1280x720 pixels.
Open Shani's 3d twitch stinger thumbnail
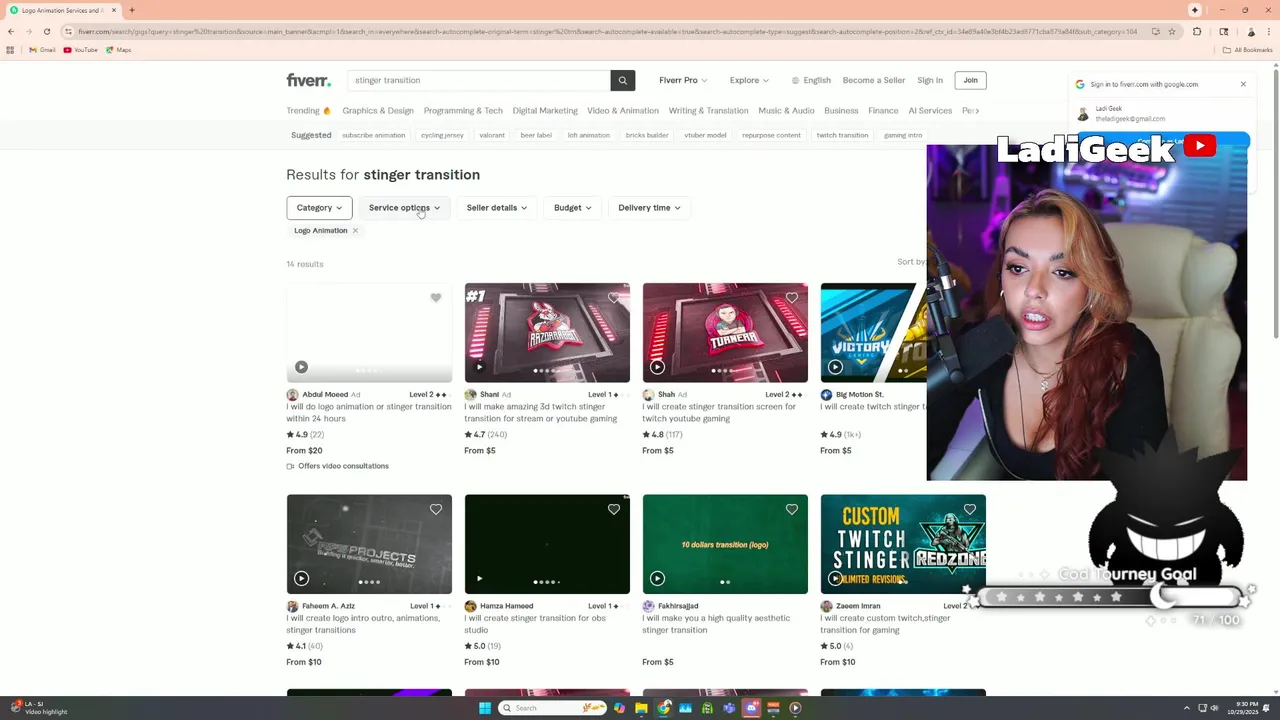click(547, 333)
